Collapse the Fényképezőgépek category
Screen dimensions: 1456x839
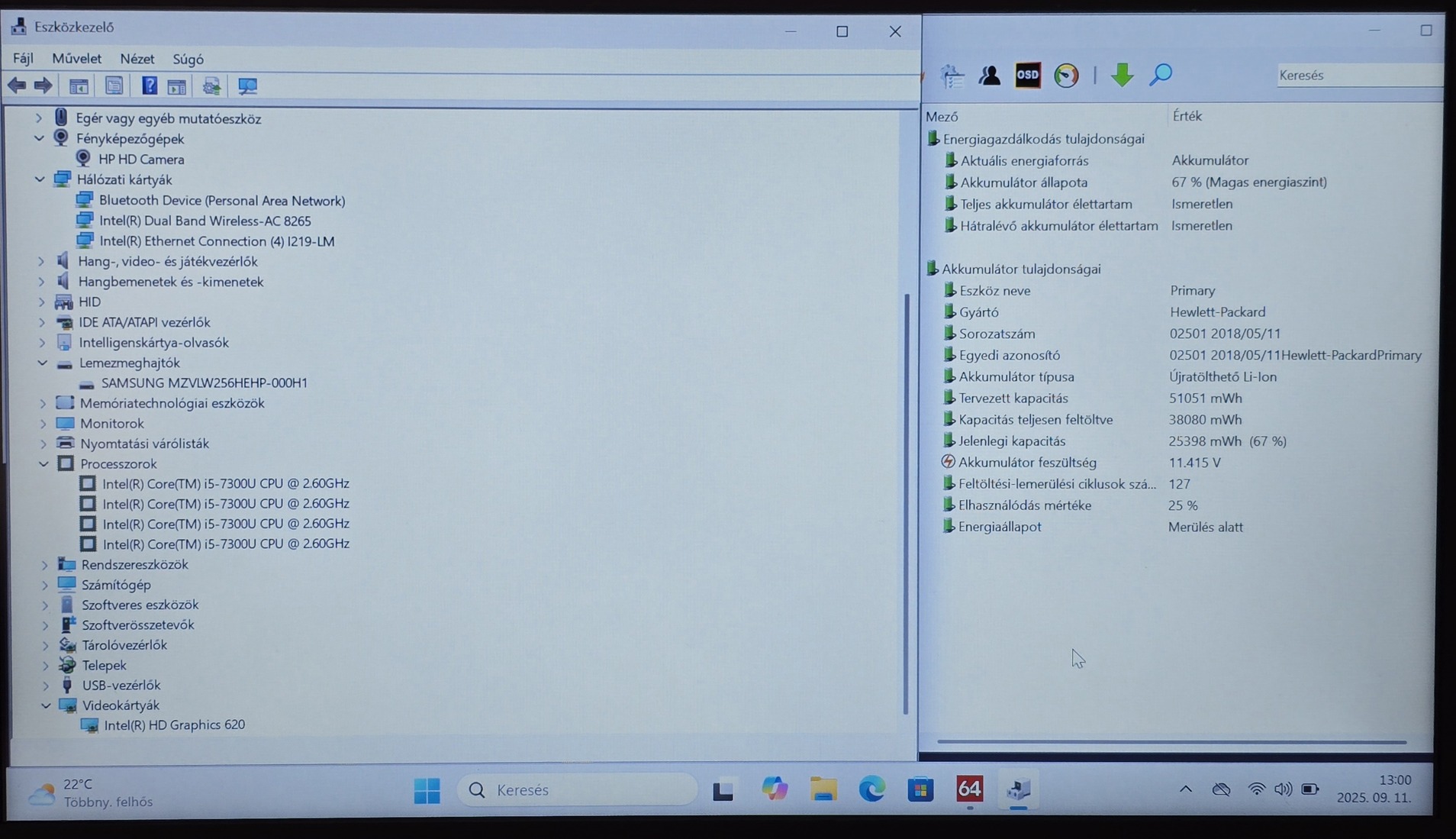[39, 139]
